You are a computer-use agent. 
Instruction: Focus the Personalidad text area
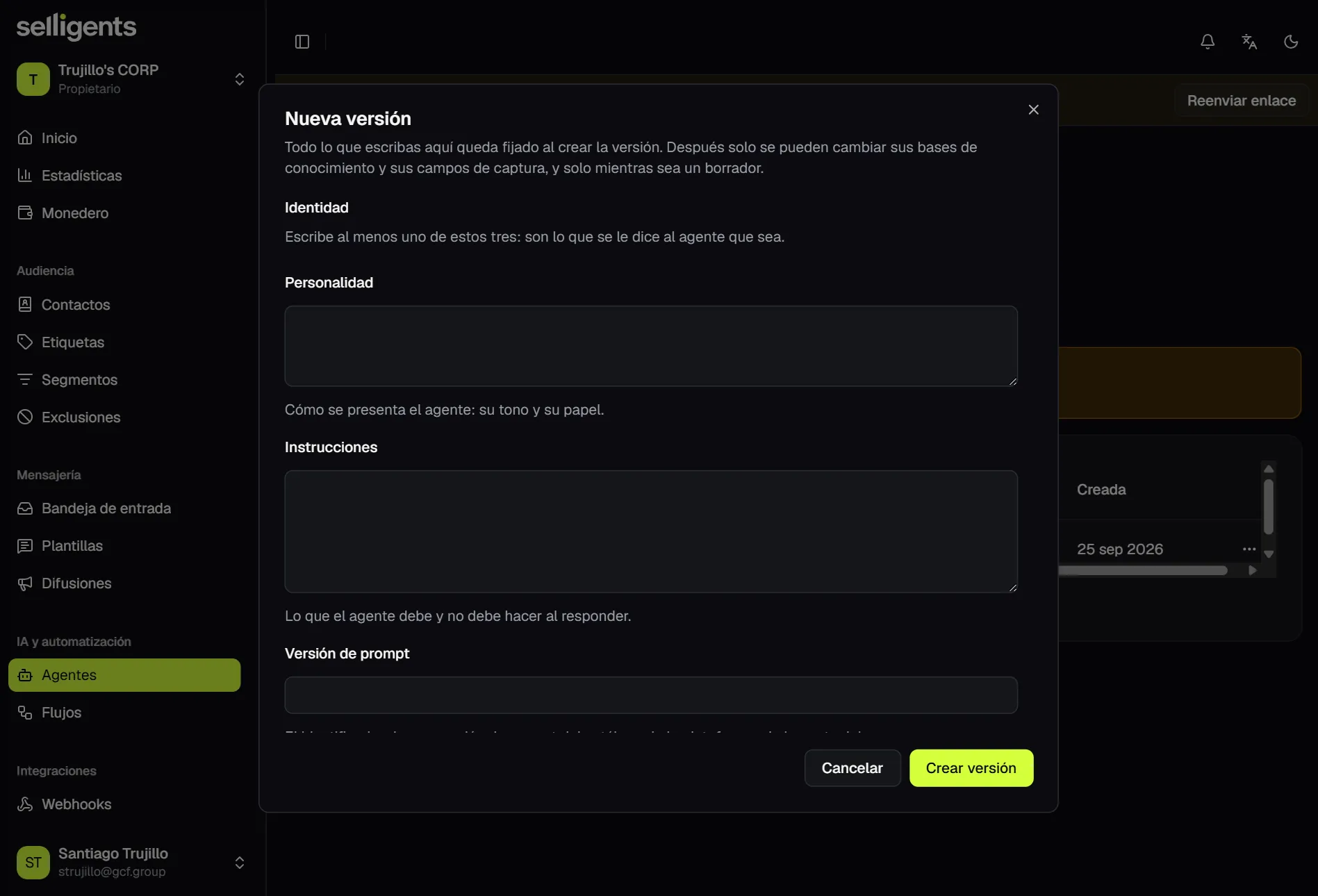coord(651,346)
